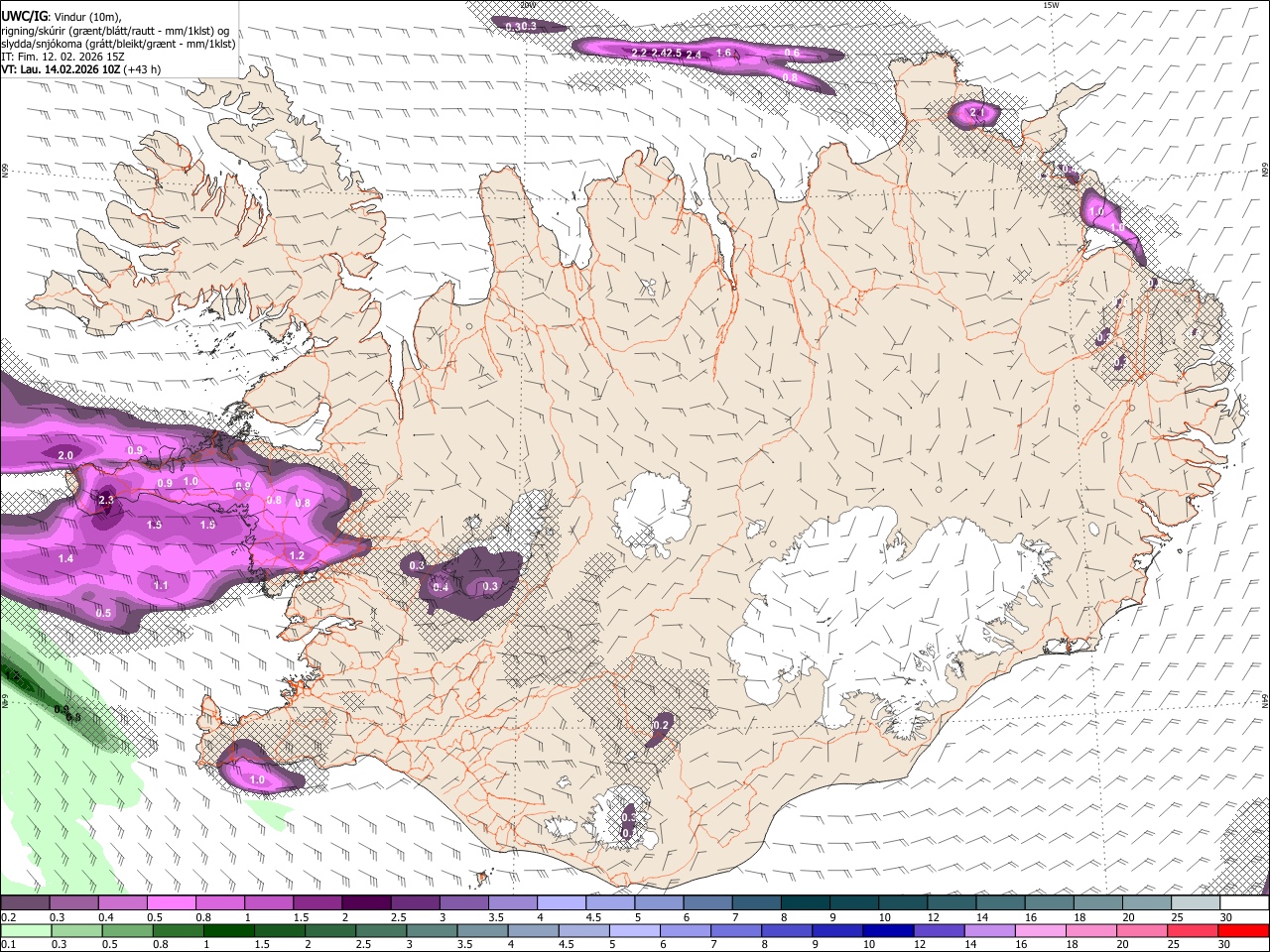This screenshot has height=952, width=1270.
Task: Pick dark green bottom-row swatch between 1 and 1.5
Action: 229,930
